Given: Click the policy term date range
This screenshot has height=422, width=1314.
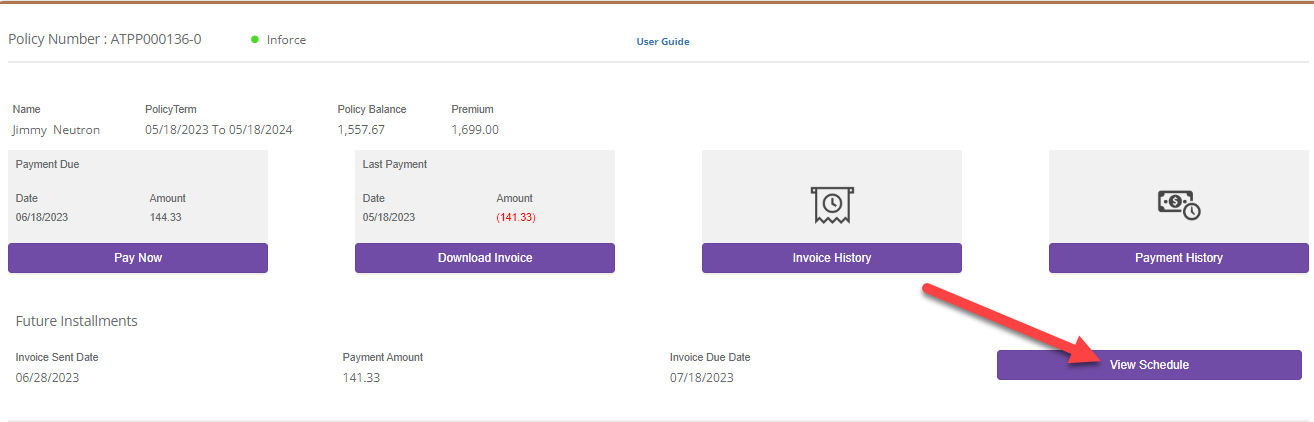Looking at the screenshot, I should (218, 130).
